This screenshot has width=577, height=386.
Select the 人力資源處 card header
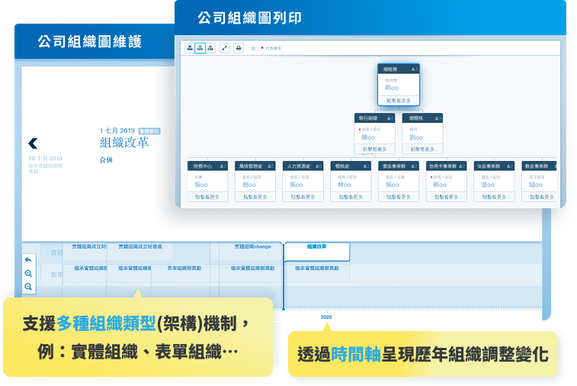pyautogui.click(x=303, y=166)
